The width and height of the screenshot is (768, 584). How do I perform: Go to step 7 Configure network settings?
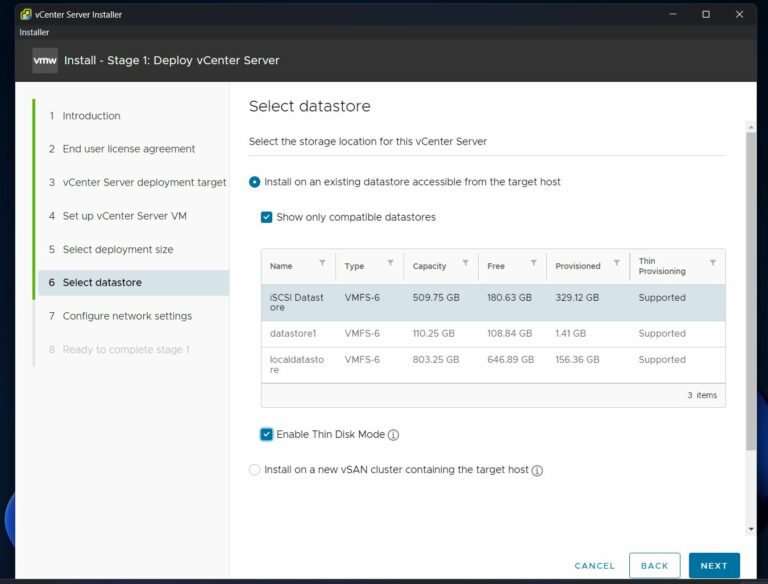coord(127,316)
